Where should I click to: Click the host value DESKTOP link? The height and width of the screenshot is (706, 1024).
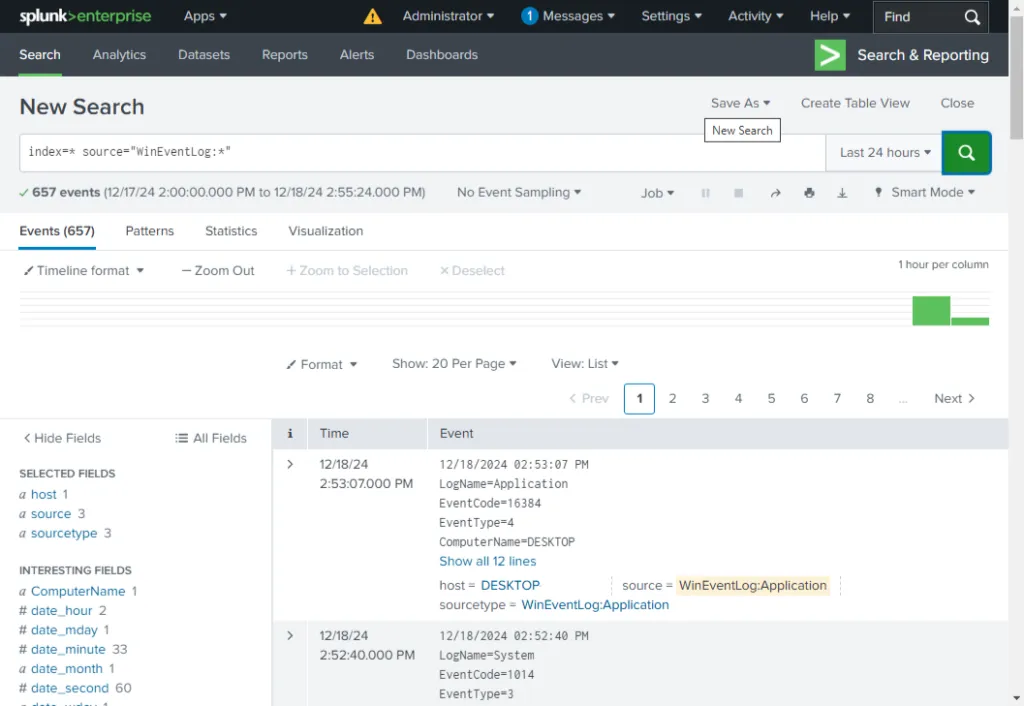click(x=510, y=586)
